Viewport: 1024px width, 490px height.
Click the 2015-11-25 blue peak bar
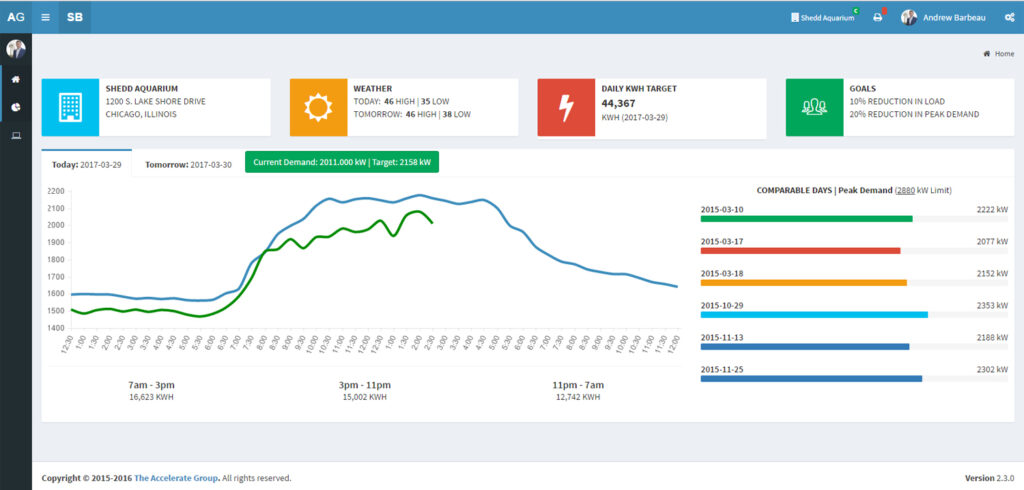click(812, 379)
